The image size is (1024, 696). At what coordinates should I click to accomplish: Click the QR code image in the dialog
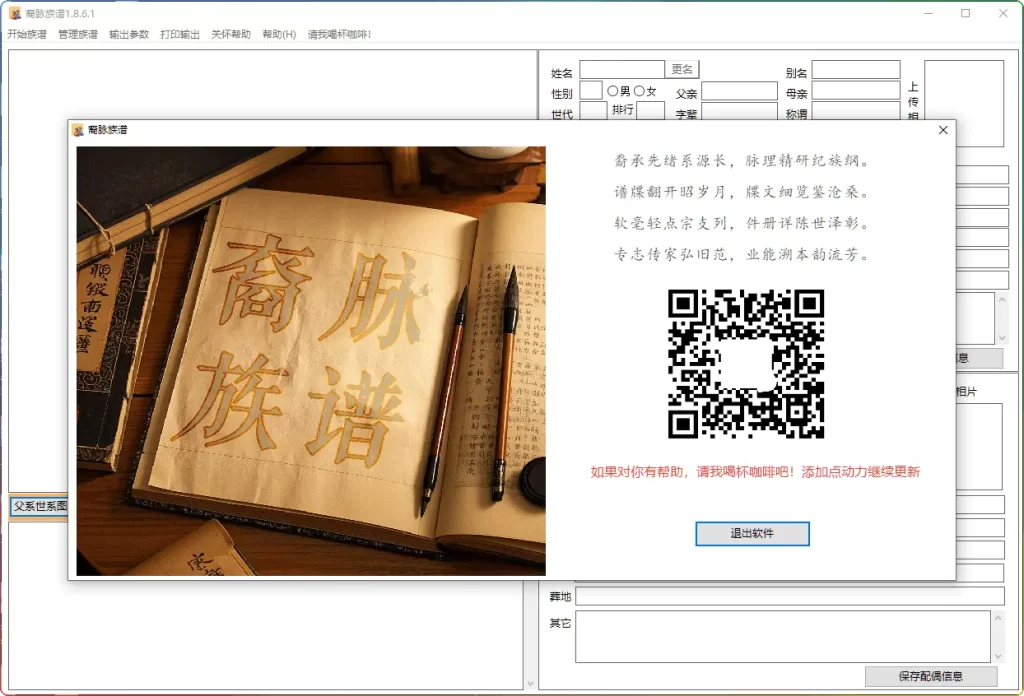(x=746, y=364)
